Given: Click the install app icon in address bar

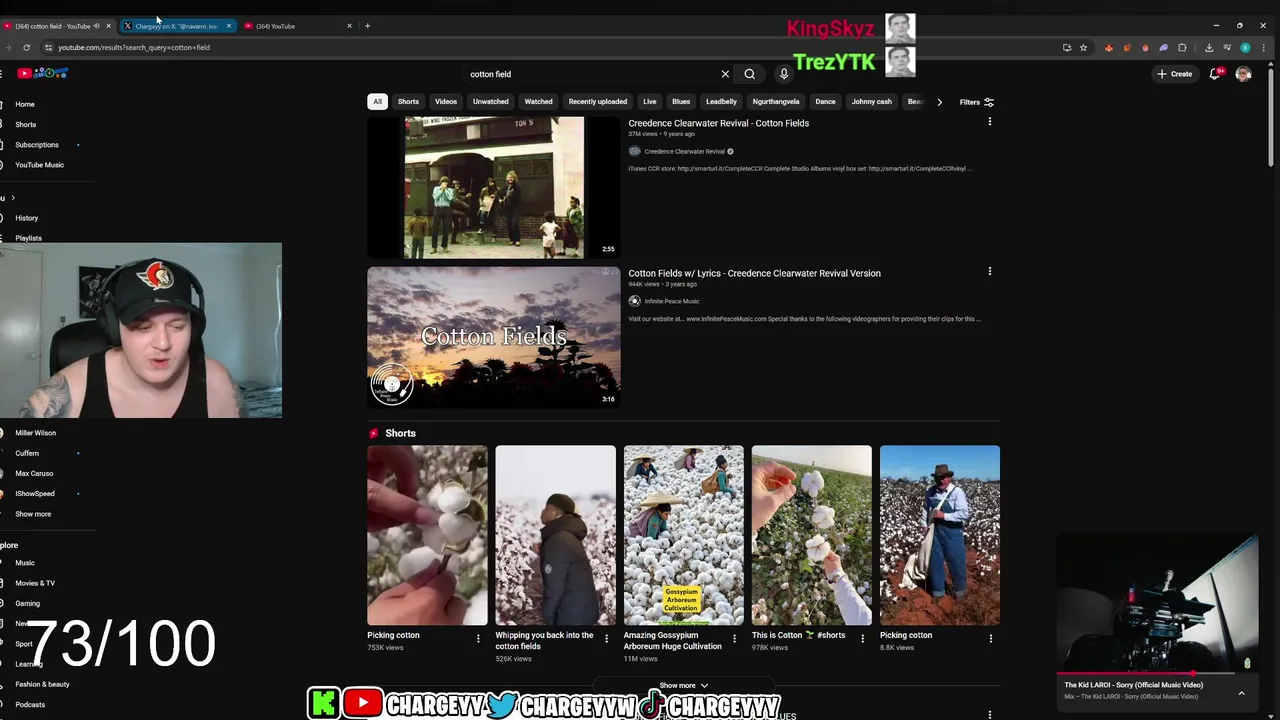Looking at the screenshot, I should click(1066, 47).
